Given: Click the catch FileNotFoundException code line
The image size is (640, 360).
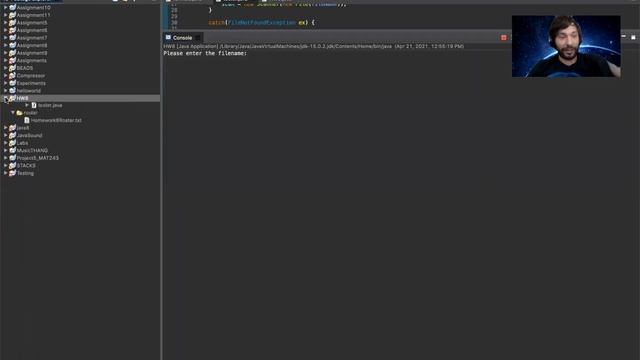Looking at the screenshot, I should (x=261, y=22).
